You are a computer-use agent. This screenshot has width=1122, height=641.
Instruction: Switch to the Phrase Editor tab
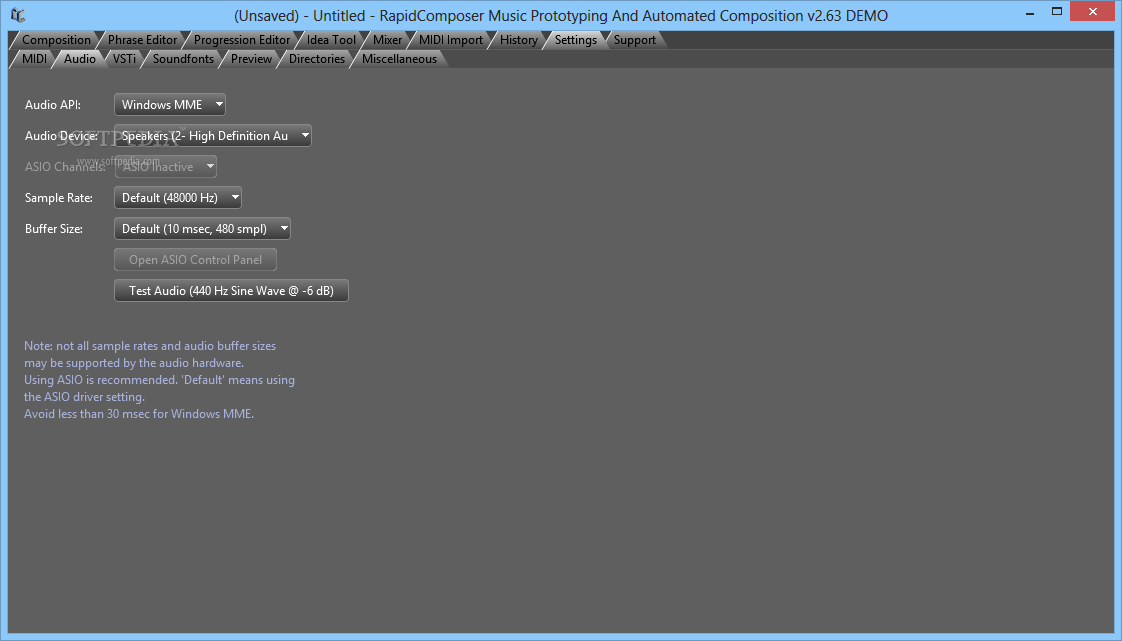pos(142,40)
